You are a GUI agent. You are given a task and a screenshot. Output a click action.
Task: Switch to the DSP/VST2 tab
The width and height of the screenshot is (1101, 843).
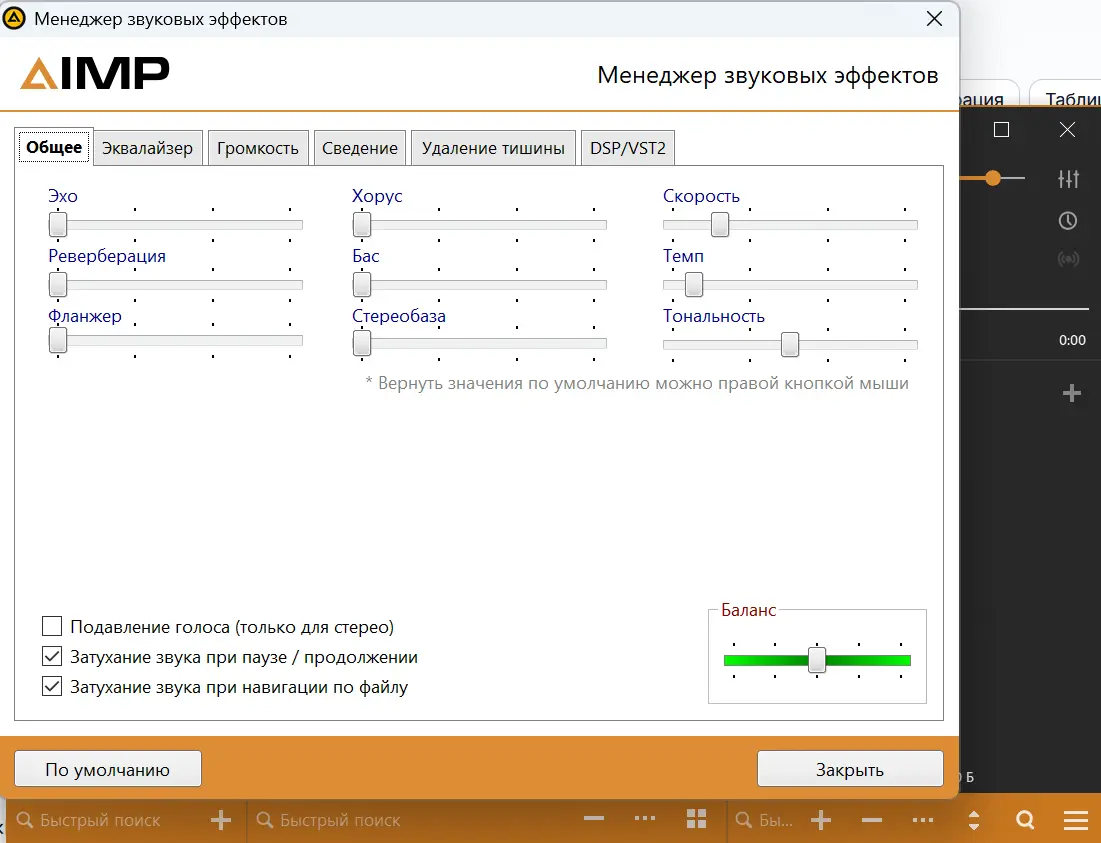coord(628,148)
